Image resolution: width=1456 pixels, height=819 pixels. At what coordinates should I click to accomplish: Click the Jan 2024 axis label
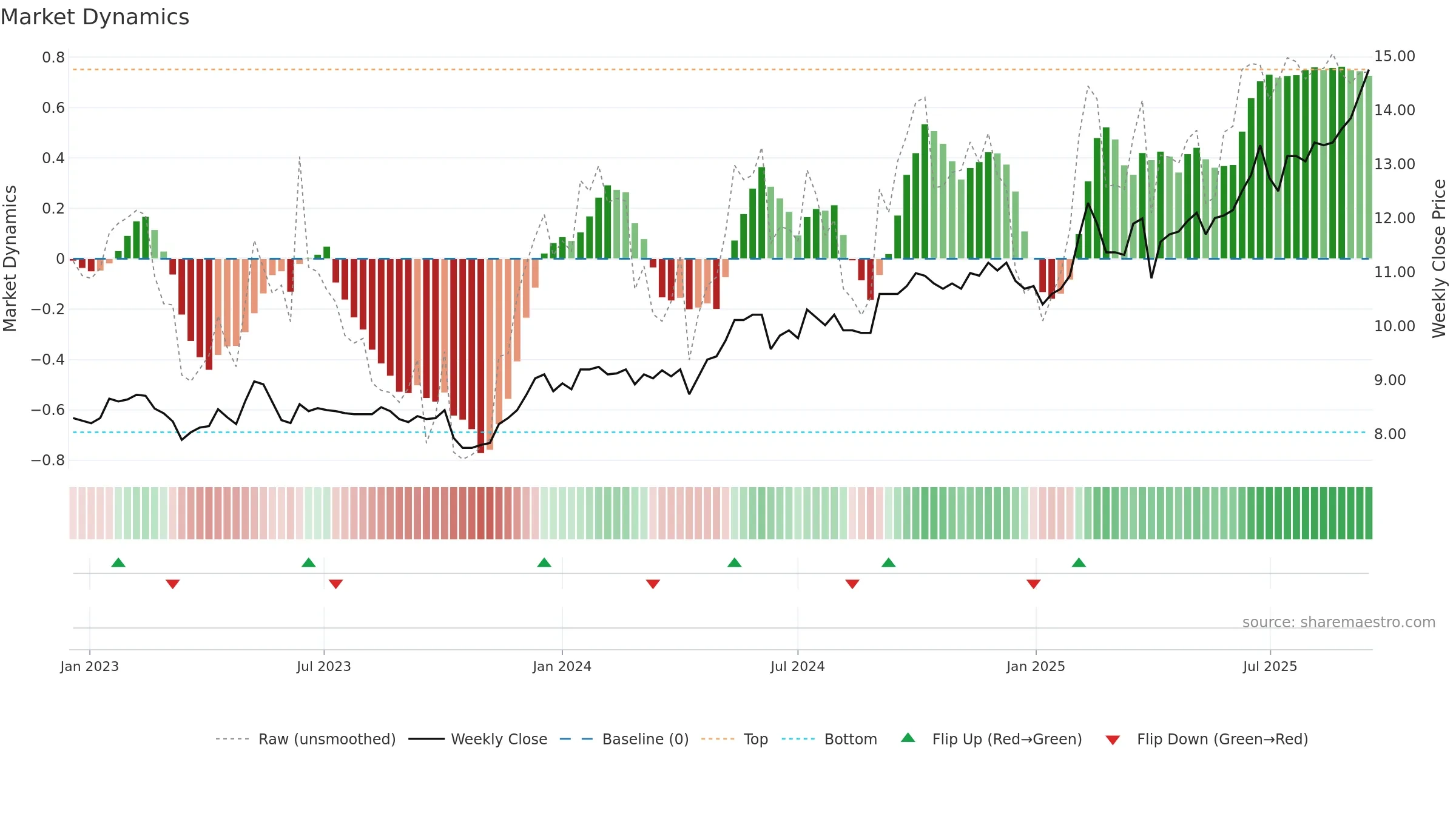coord(562,666)
